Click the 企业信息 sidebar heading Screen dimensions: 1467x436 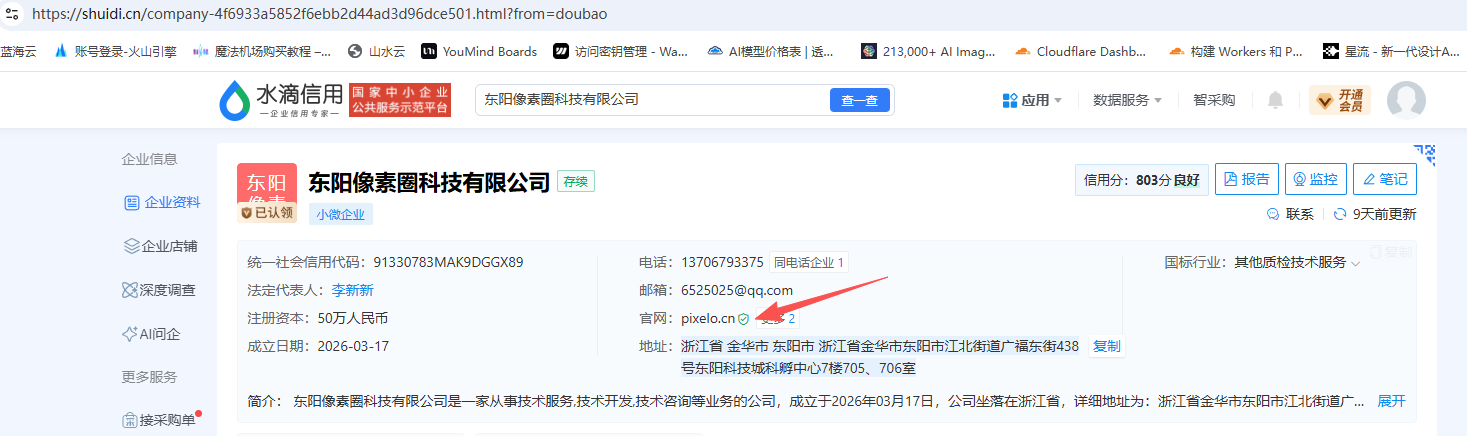tap(149, 159)
